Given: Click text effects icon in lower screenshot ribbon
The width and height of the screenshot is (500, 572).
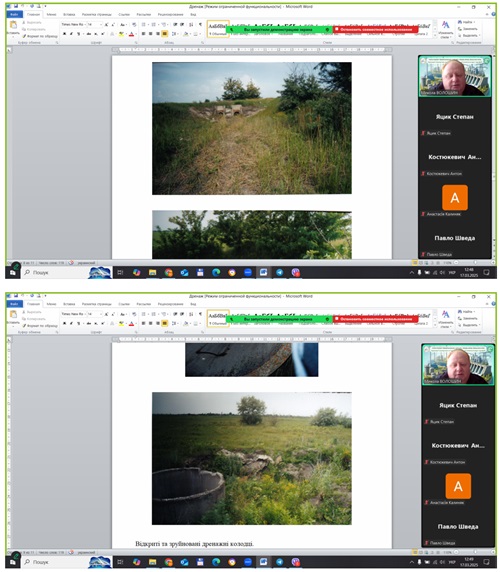Looking at the screenshot, I should [x=113, y=323].
